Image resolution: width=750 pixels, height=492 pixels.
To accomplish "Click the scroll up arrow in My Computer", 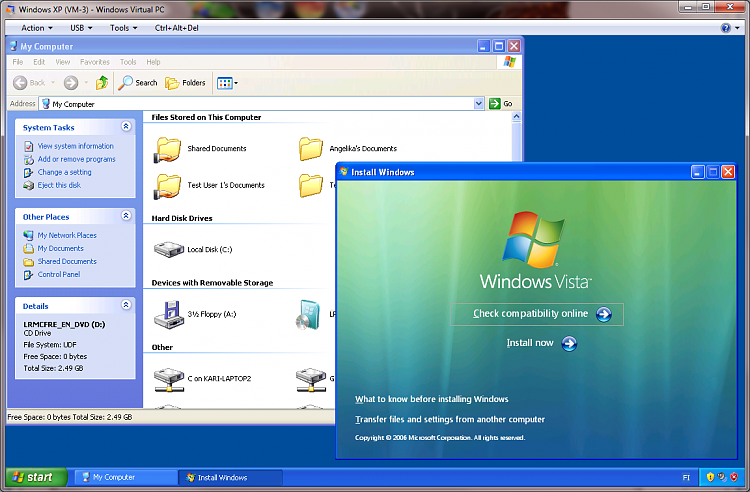I will 516,117.
